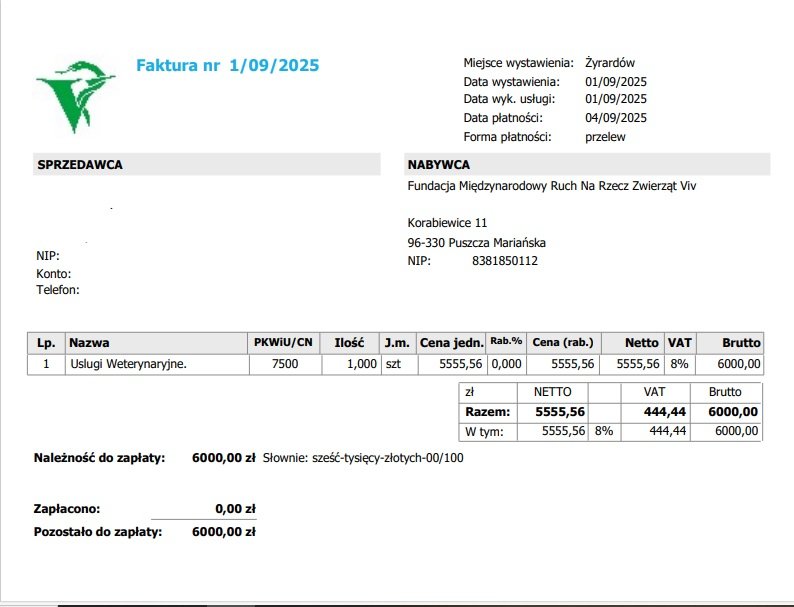Click the NABYWCA section header
Screen dimensions: 794x607
[587, 165]
